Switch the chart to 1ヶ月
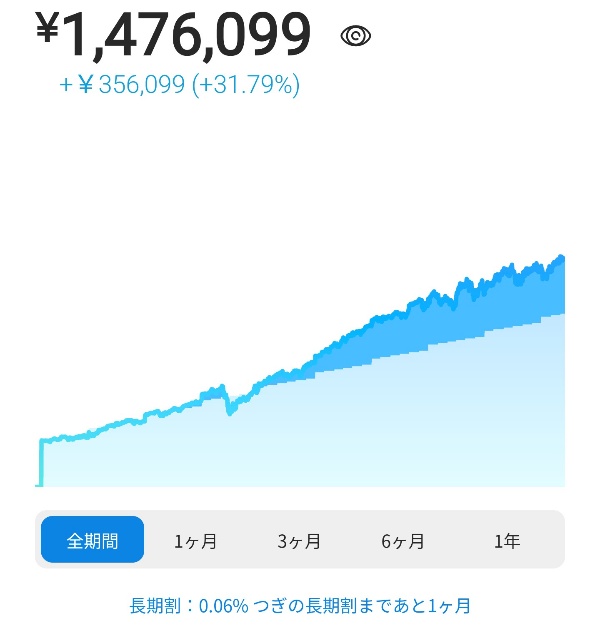The image size is (600, 628). 195,541
